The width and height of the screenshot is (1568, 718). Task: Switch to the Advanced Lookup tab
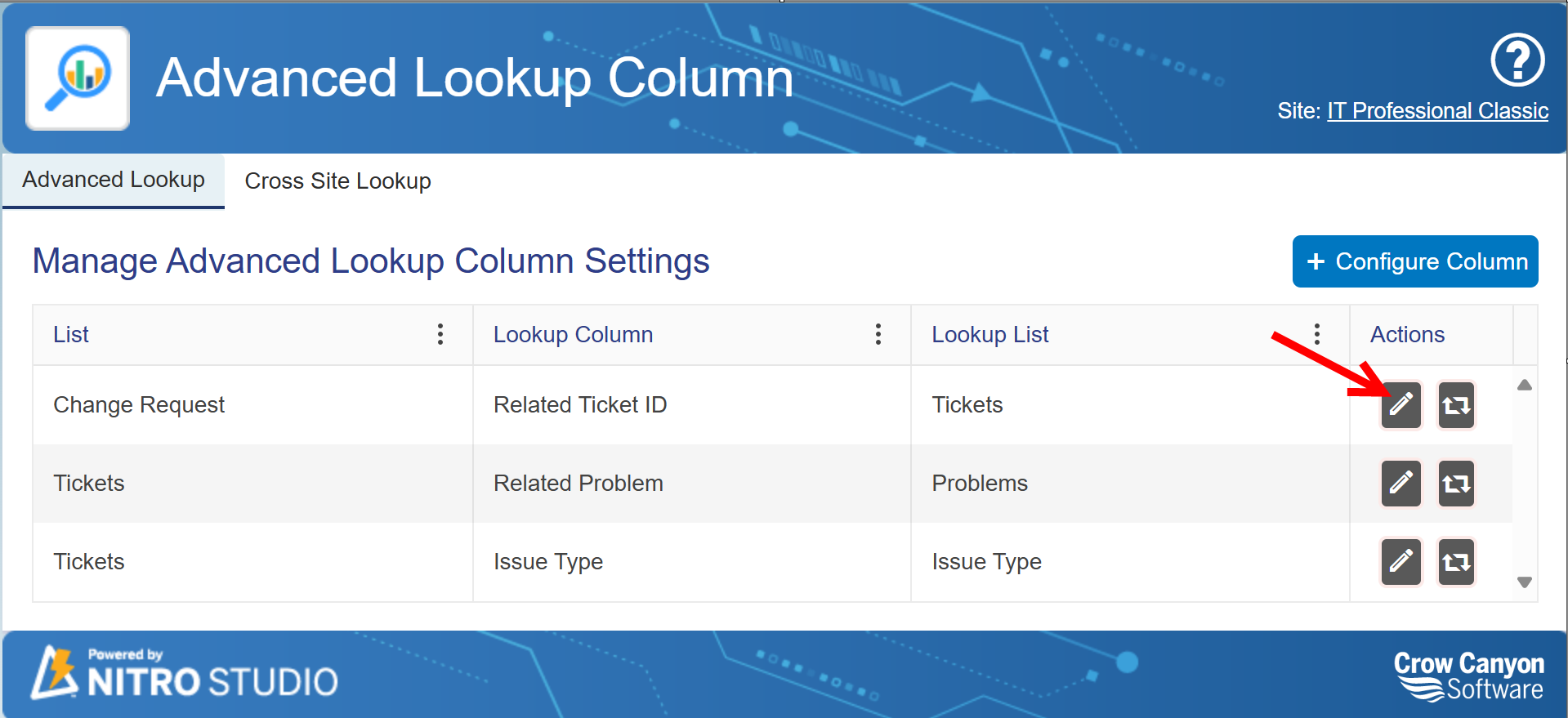(114, 180)
